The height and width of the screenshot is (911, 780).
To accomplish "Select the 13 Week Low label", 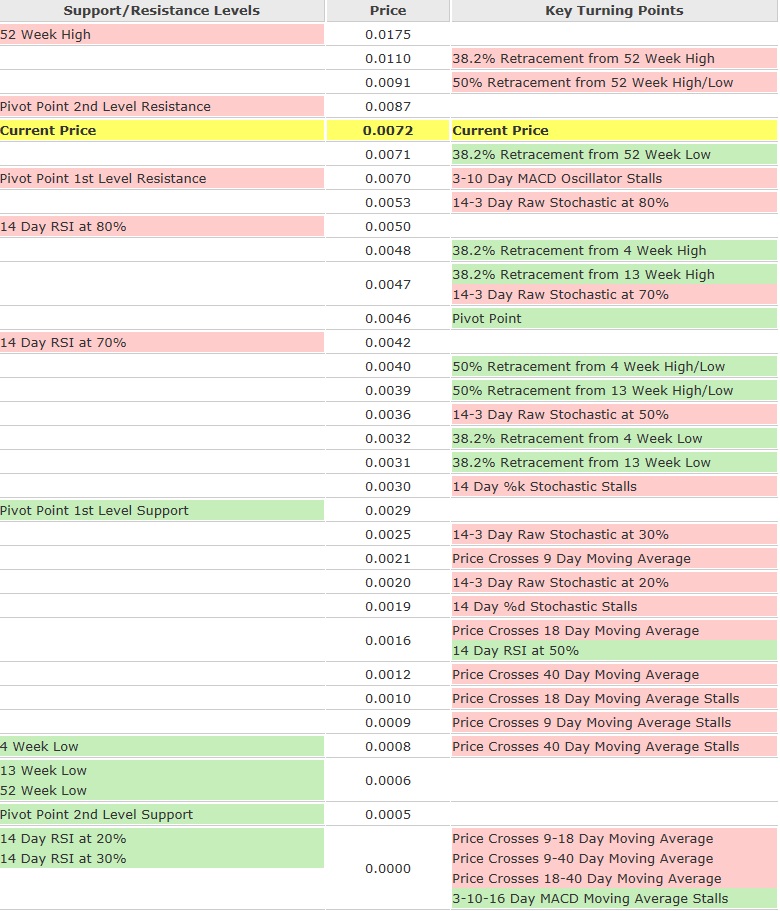I will click(x=161, y=770).
